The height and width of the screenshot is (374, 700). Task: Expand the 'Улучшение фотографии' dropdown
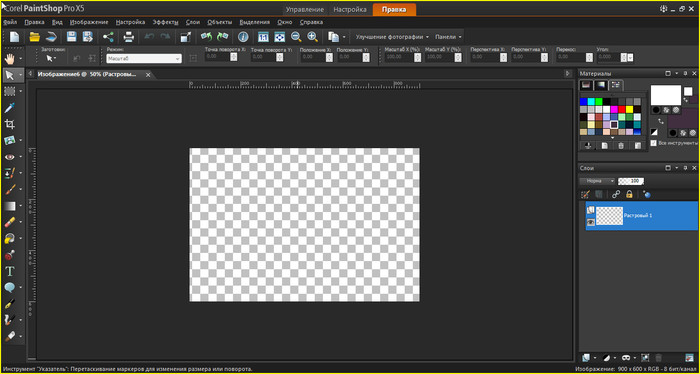[392, 37]
